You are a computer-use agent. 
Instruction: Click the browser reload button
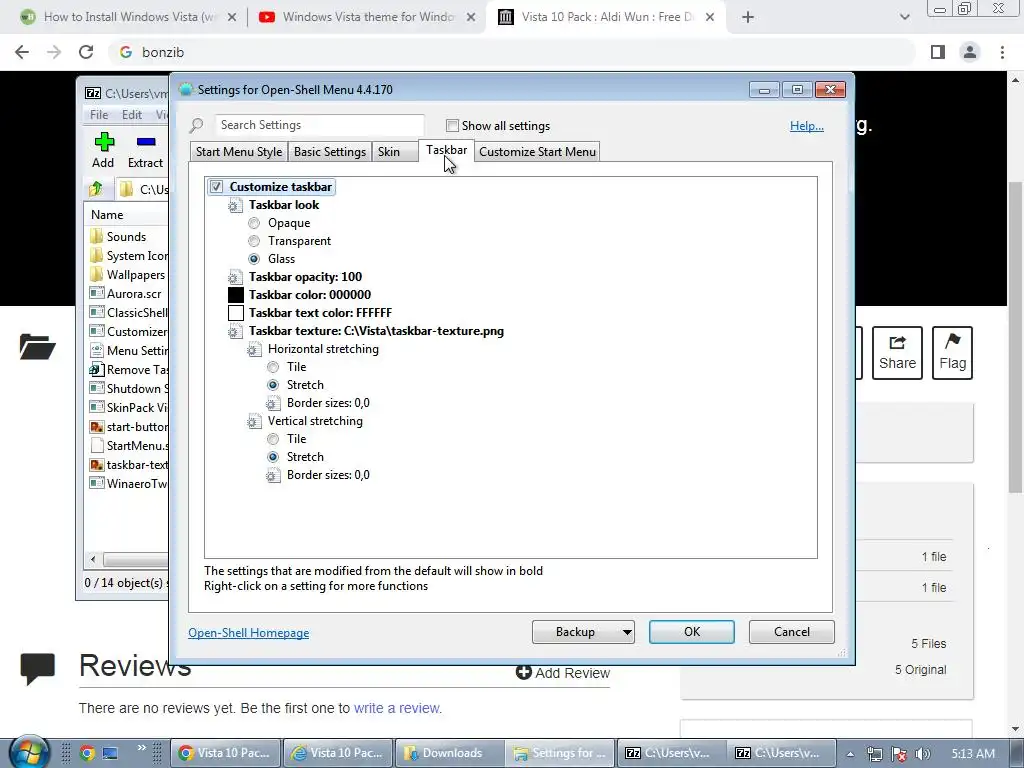(86, 52)
